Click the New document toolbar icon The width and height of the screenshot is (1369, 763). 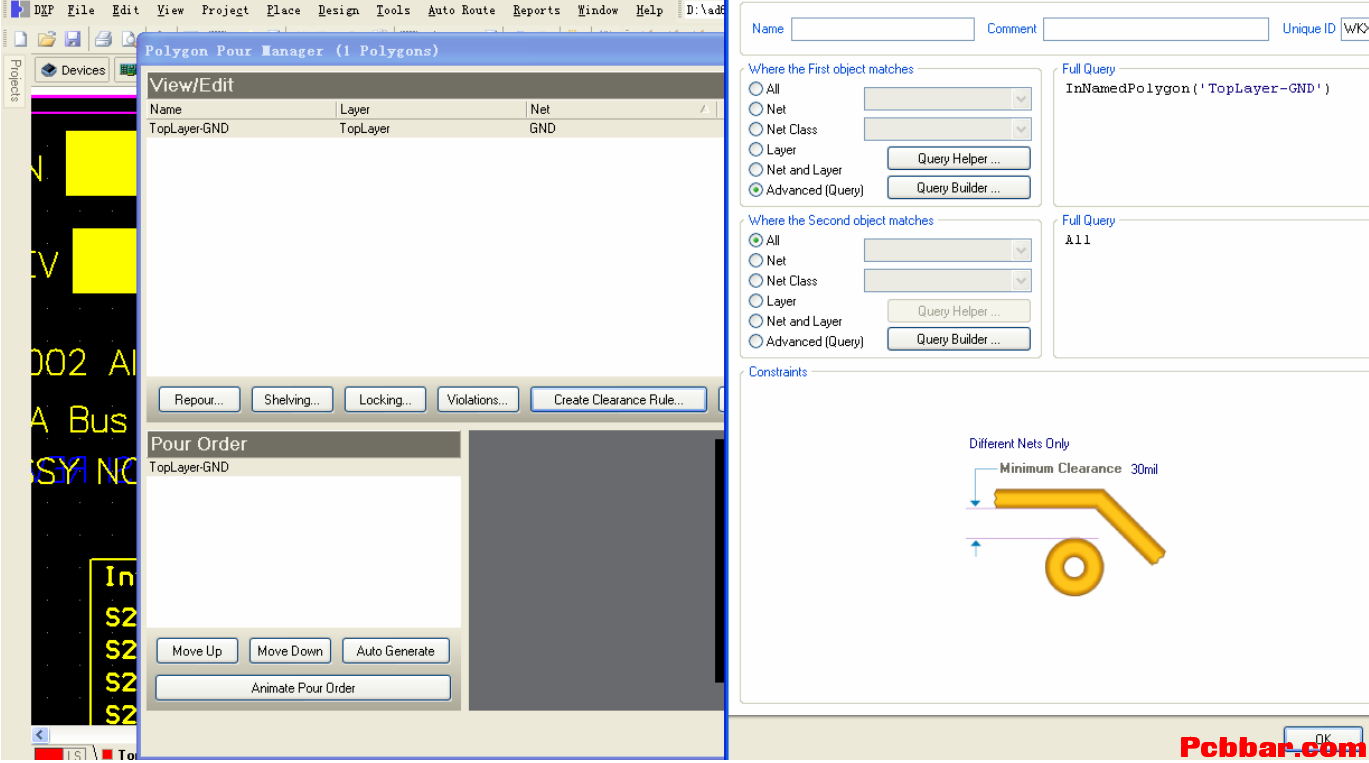tap(20, 39)
